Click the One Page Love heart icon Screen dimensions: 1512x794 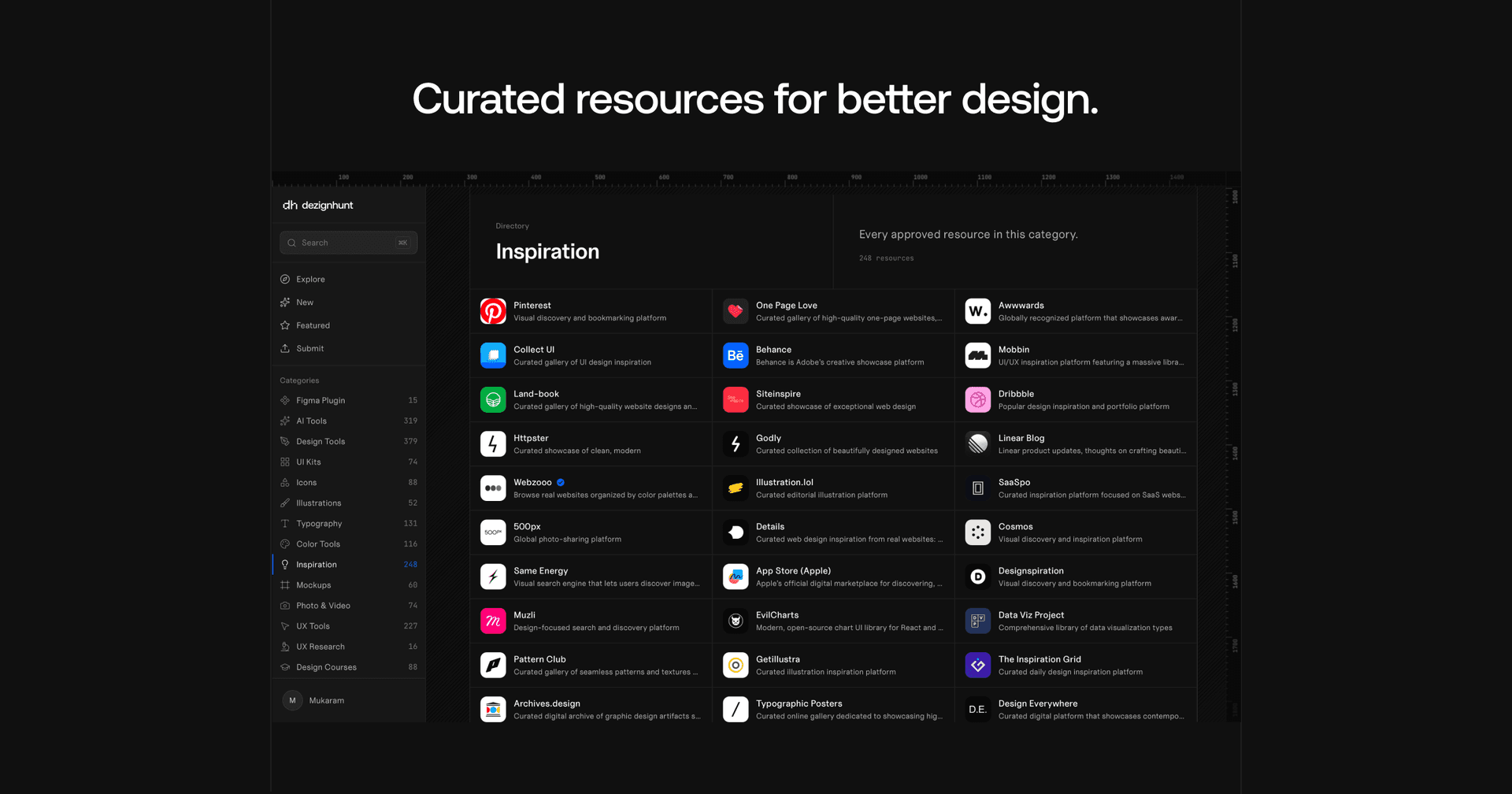(x=736, y=311)
